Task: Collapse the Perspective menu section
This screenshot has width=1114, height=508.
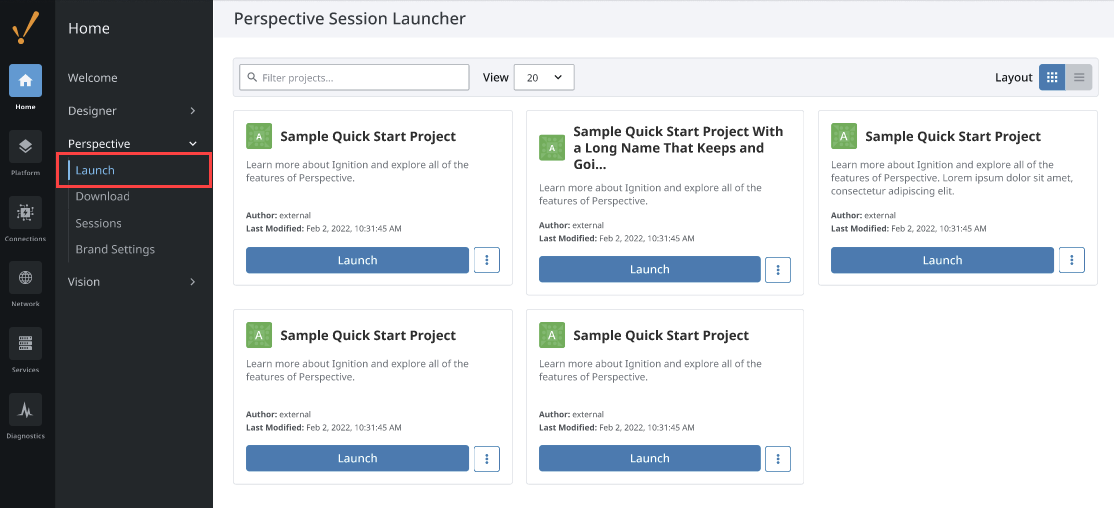Action: click(133, 144)
